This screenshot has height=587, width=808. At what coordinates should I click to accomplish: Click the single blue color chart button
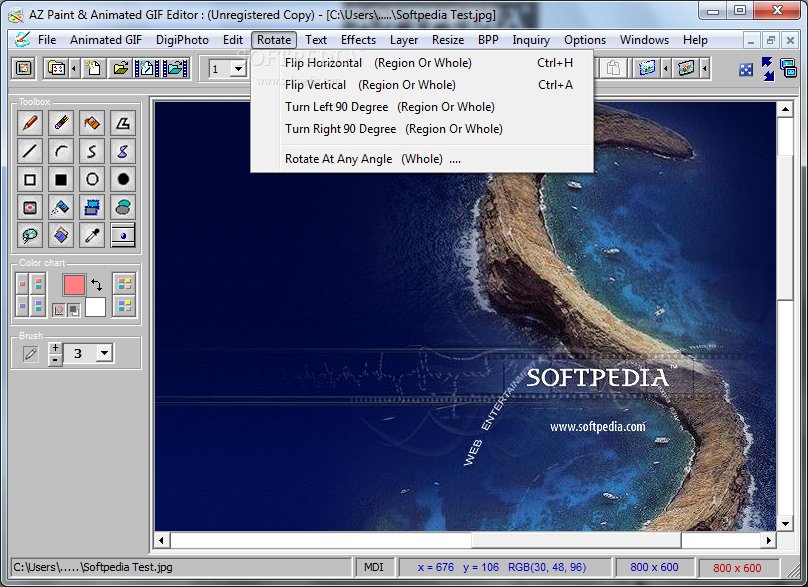pyautogui.click(x=22, y=306)
